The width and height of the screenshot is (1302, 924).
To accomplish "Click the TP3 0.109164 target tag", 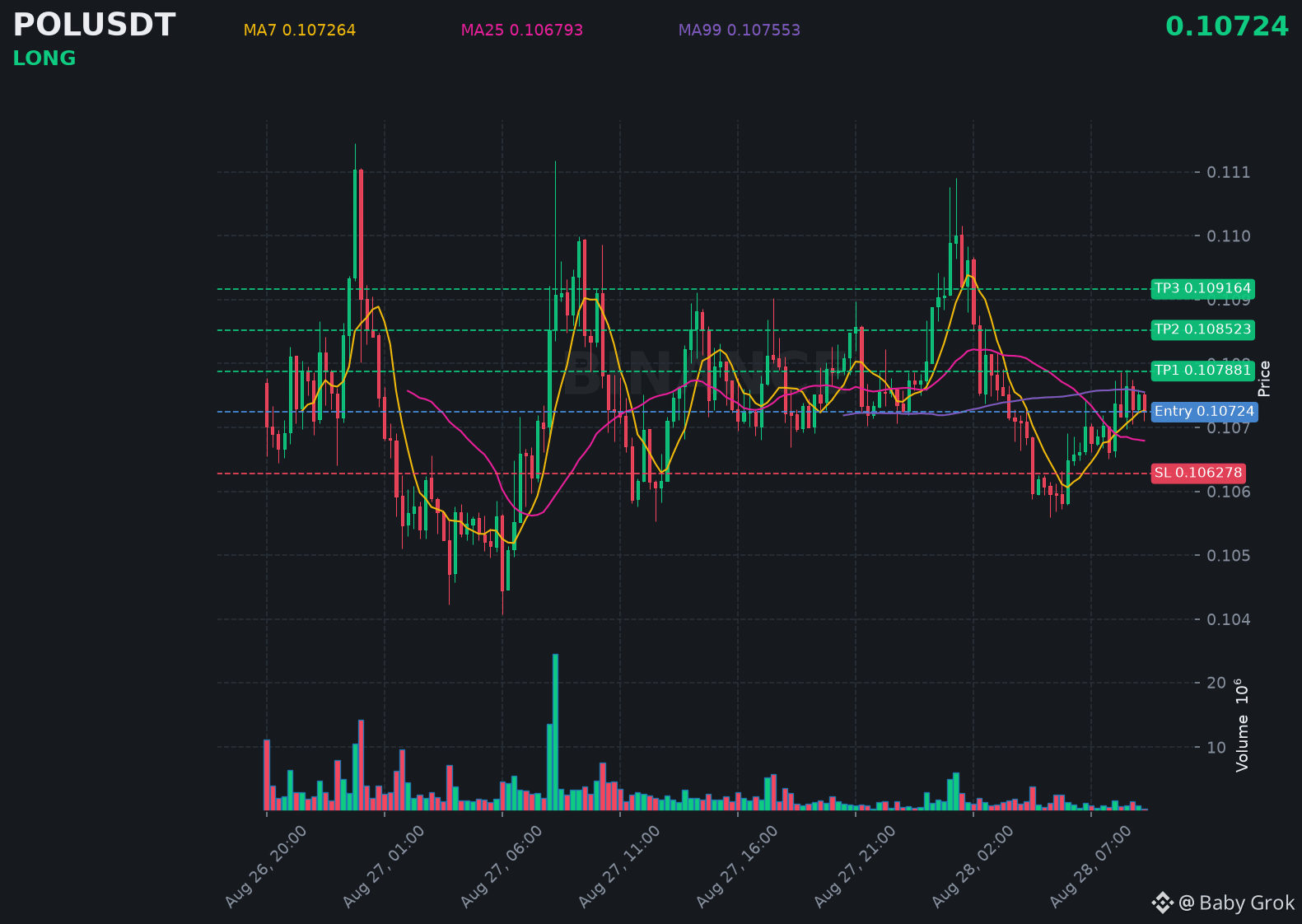I will 1202,288.
